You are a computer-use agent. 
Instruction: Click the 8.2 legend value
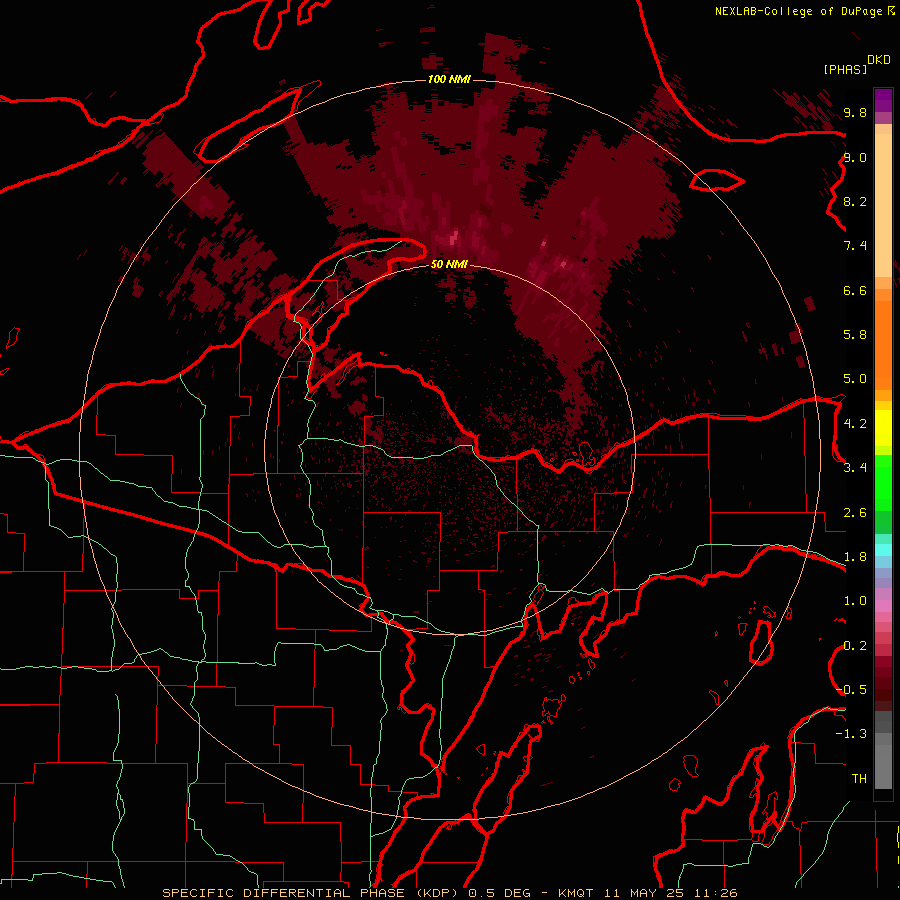coord(855,201)
